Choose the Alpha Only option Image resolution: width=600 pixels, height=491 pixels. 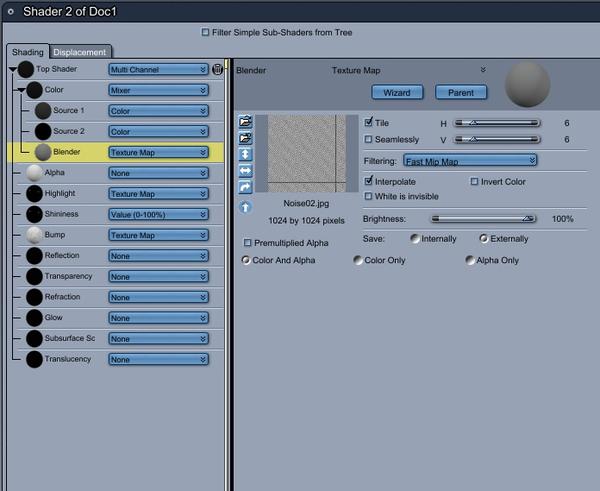pos(470,260)
